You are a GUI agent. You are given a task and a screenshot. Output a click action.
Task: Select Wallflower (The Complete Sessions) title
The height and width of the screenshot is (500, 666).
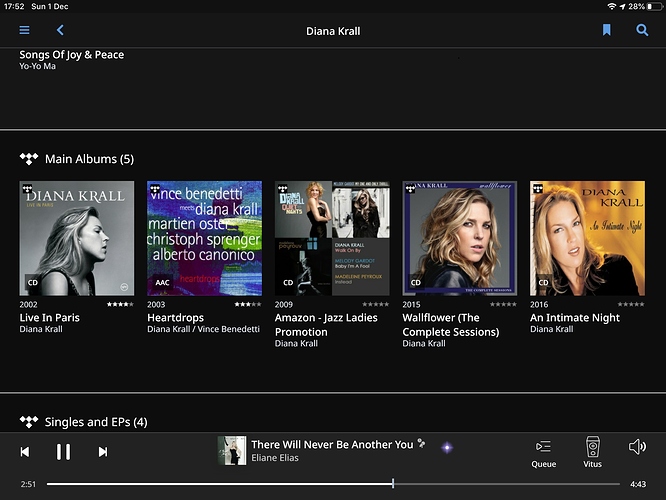tap(451, 325)
